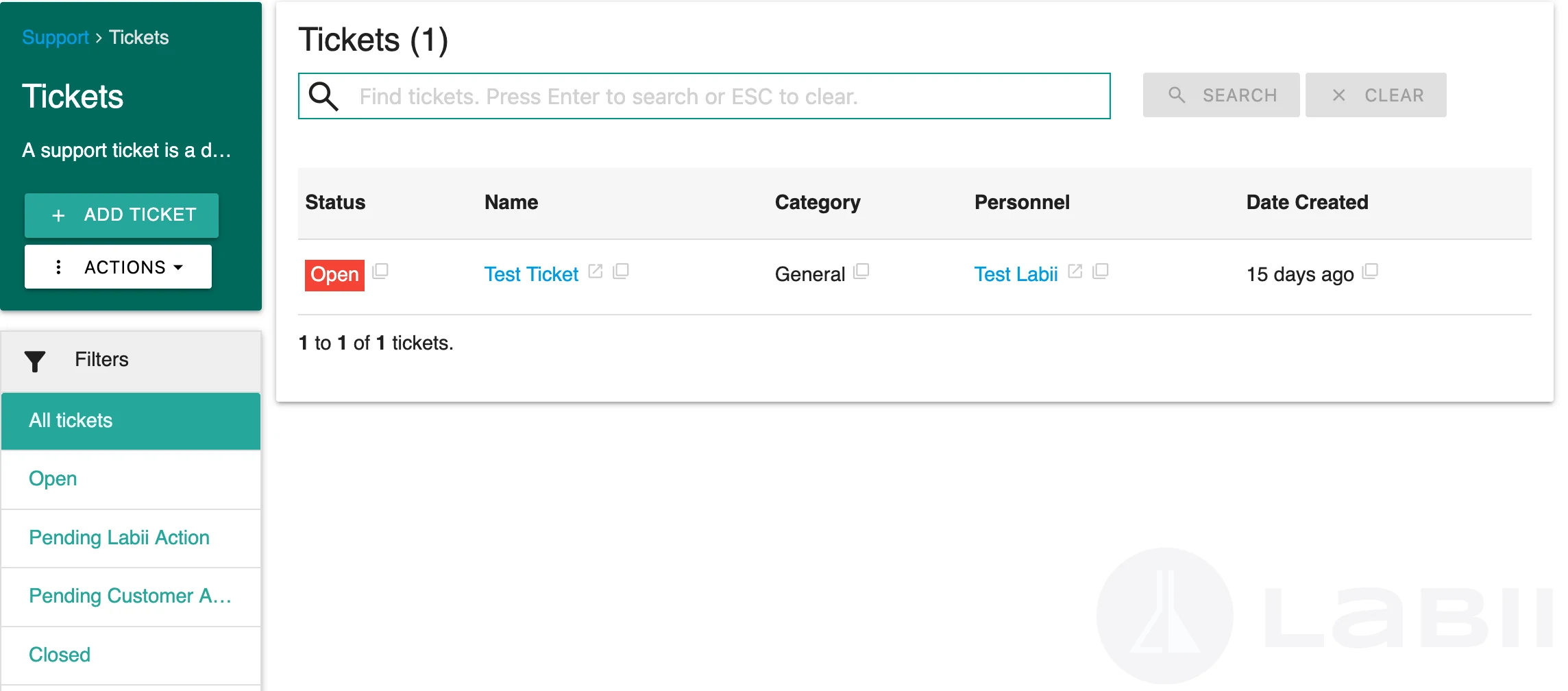The width and height of the screenshot is (1568, 691).
Task: Show Pending Labii Action tickets
Action: click(x=119, y=537)
